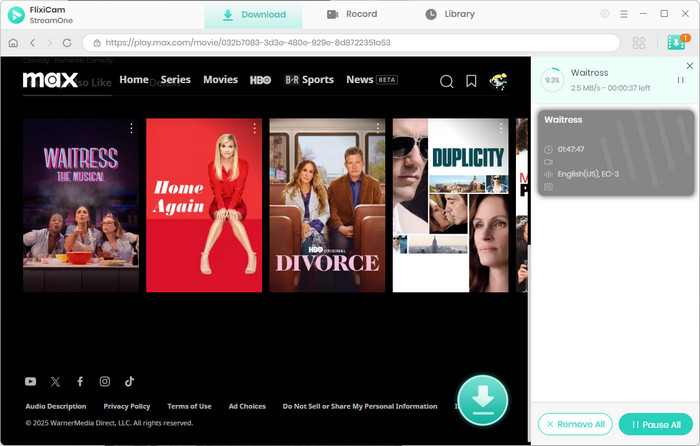This screenshot has height=446, width=700.
Task: Go to the browser home page icon
Action: 13,43
